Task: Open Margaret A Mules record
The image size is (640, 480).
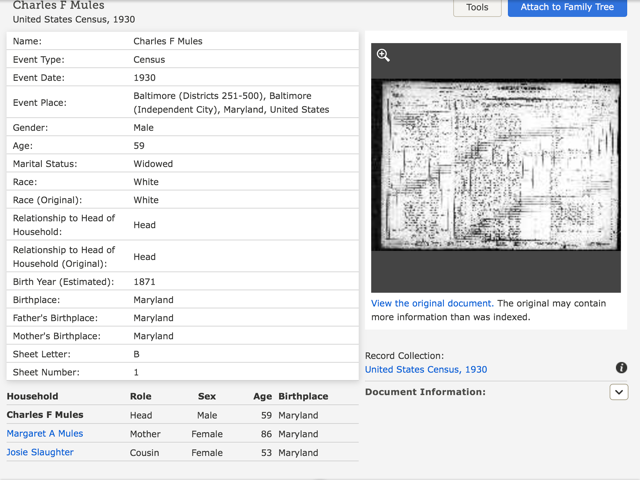Action: 45,434
